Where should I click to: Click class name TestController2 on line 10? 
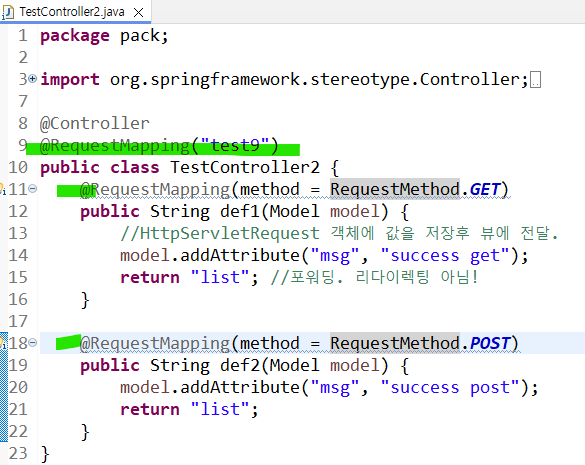click(x=245, y=167)
